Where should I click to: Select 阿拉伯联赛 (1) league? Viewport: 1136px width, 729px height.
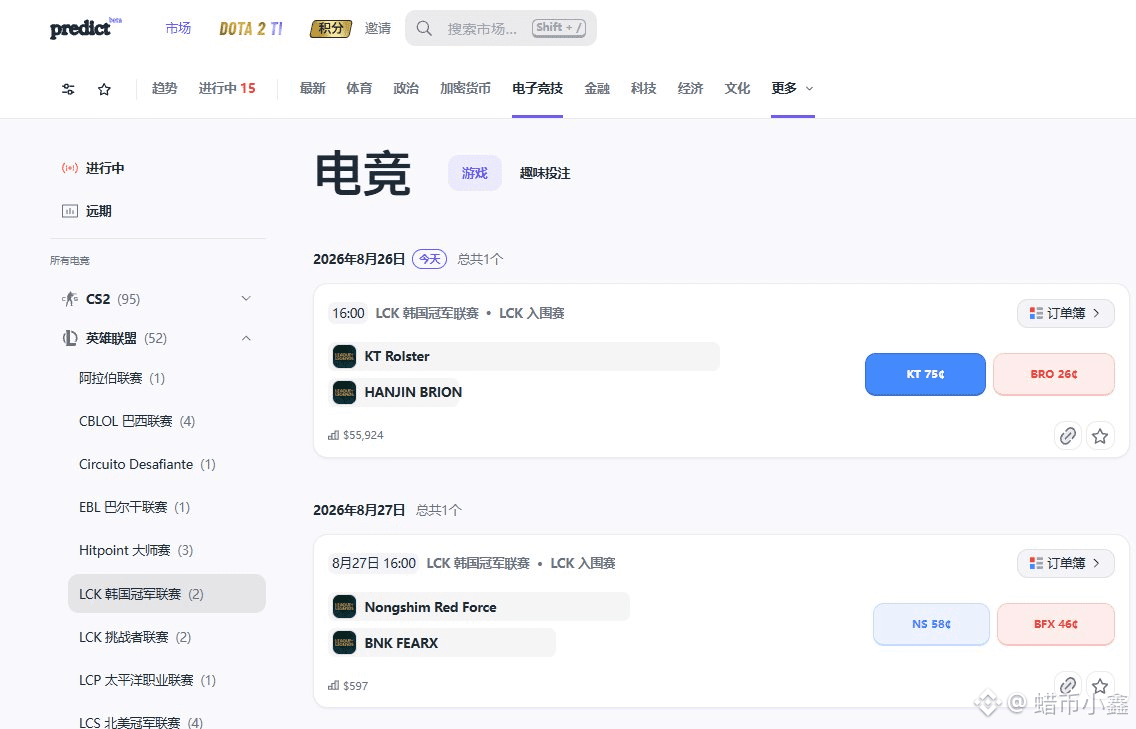click(x=122, y=378)
